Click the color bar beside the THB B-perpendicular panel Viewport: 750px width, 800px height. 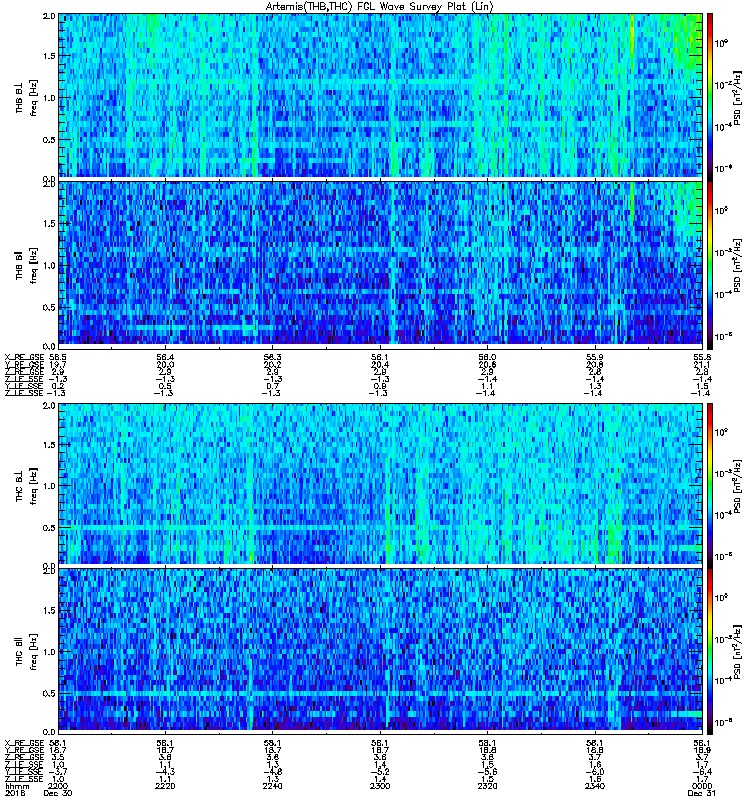pyautogui.click(x=710, y=97)
